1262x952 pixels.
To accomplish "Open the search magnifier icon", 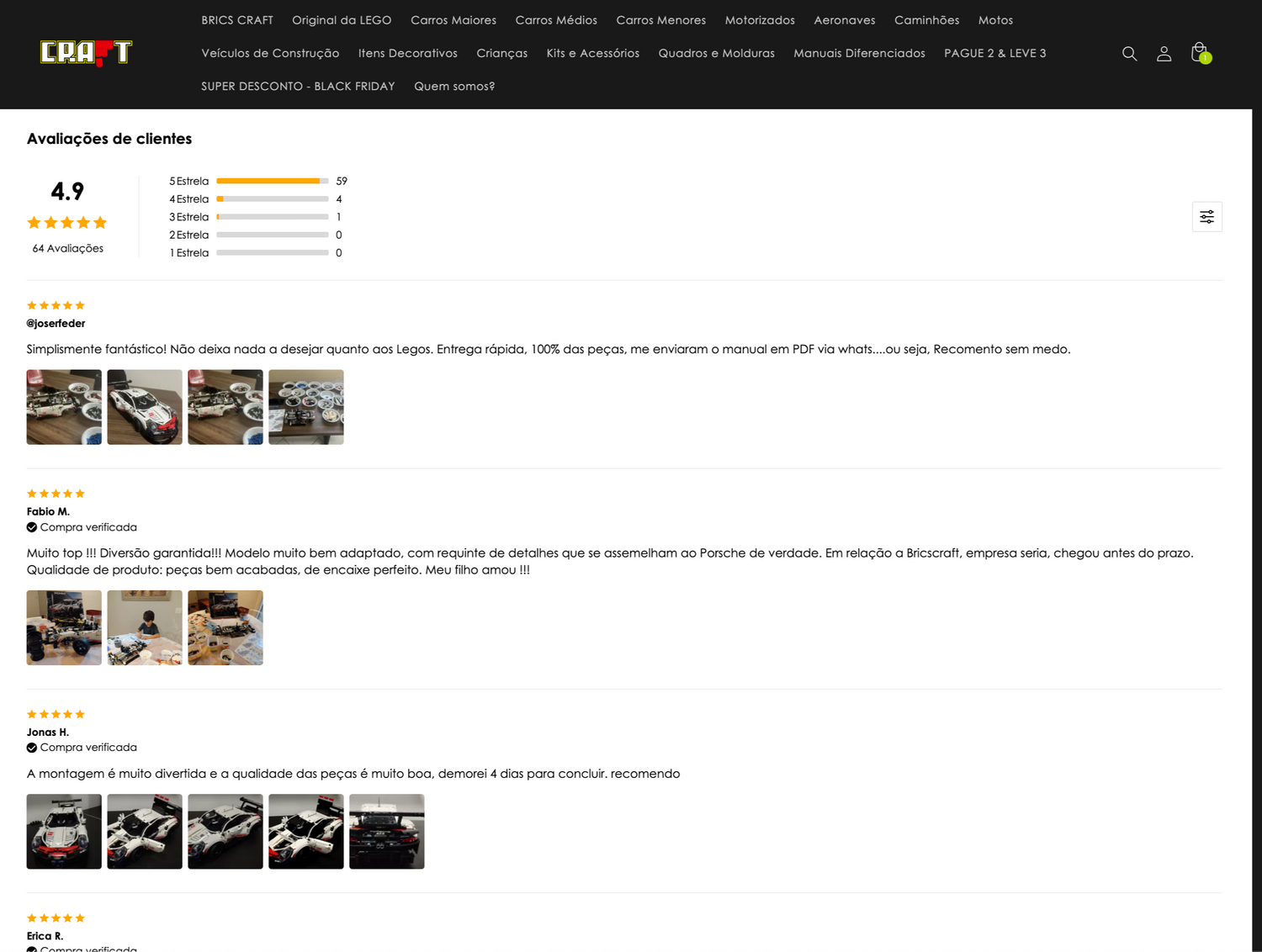I will click(x=1129, y=54).
